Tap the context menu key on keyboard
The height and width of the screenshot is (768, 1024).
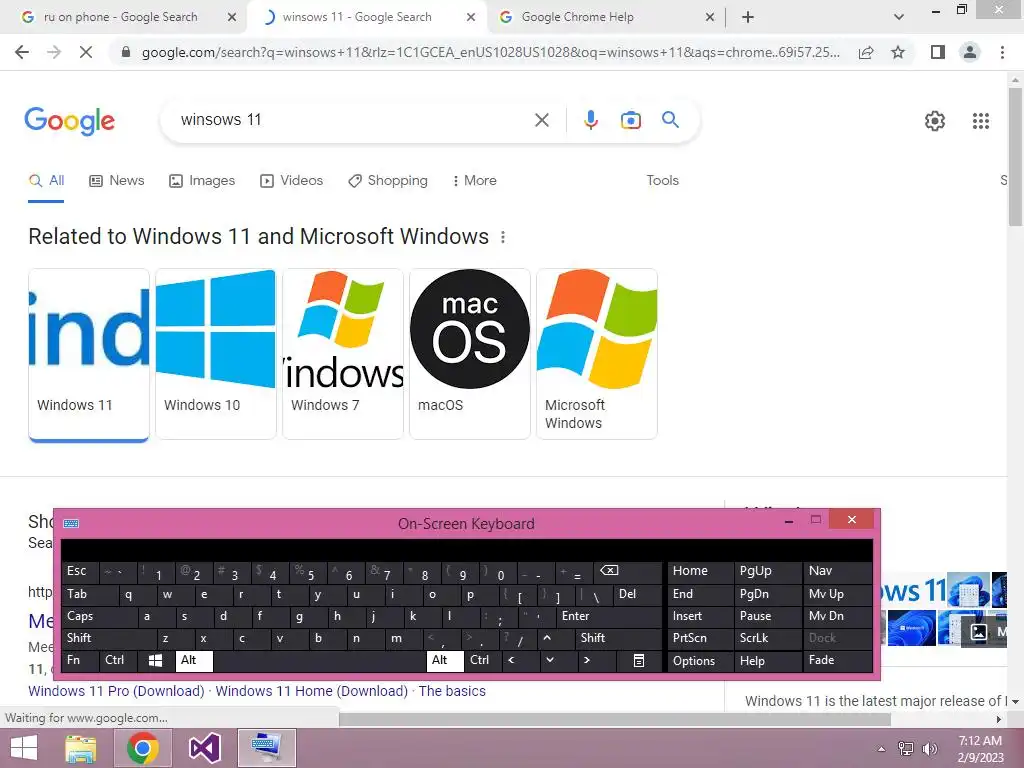tap(639, 661)
